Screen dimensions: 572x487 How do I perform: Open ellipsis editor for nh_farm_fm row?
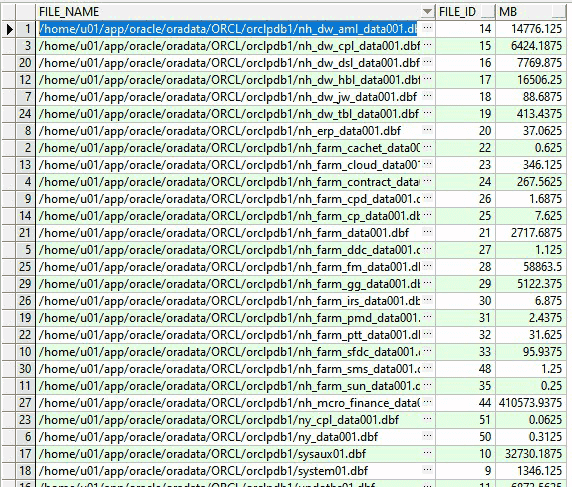(428, 267)
